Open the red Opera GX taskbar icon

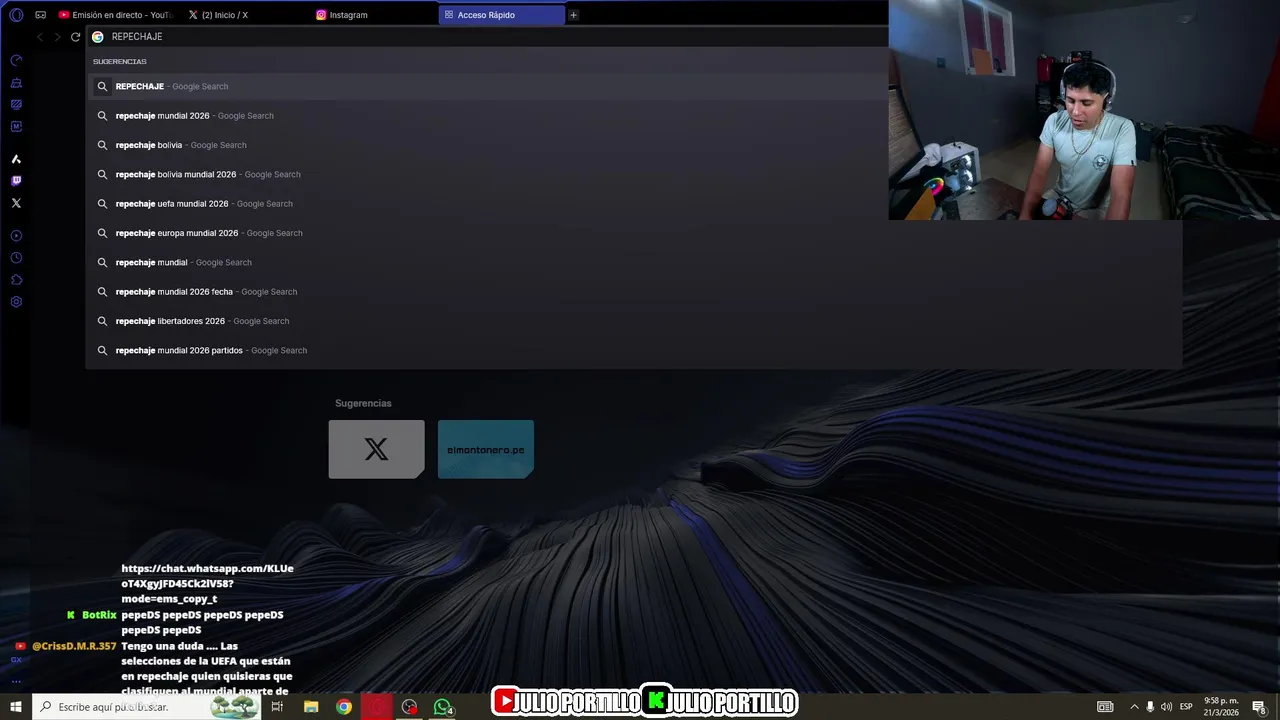tap(377, 707)
